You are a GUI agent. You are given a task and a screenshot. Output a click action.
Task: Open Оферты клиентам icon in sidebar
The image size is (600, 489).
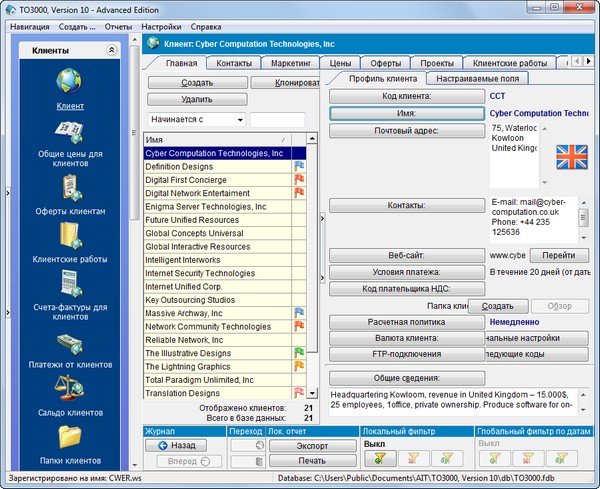tap(69, 187)
